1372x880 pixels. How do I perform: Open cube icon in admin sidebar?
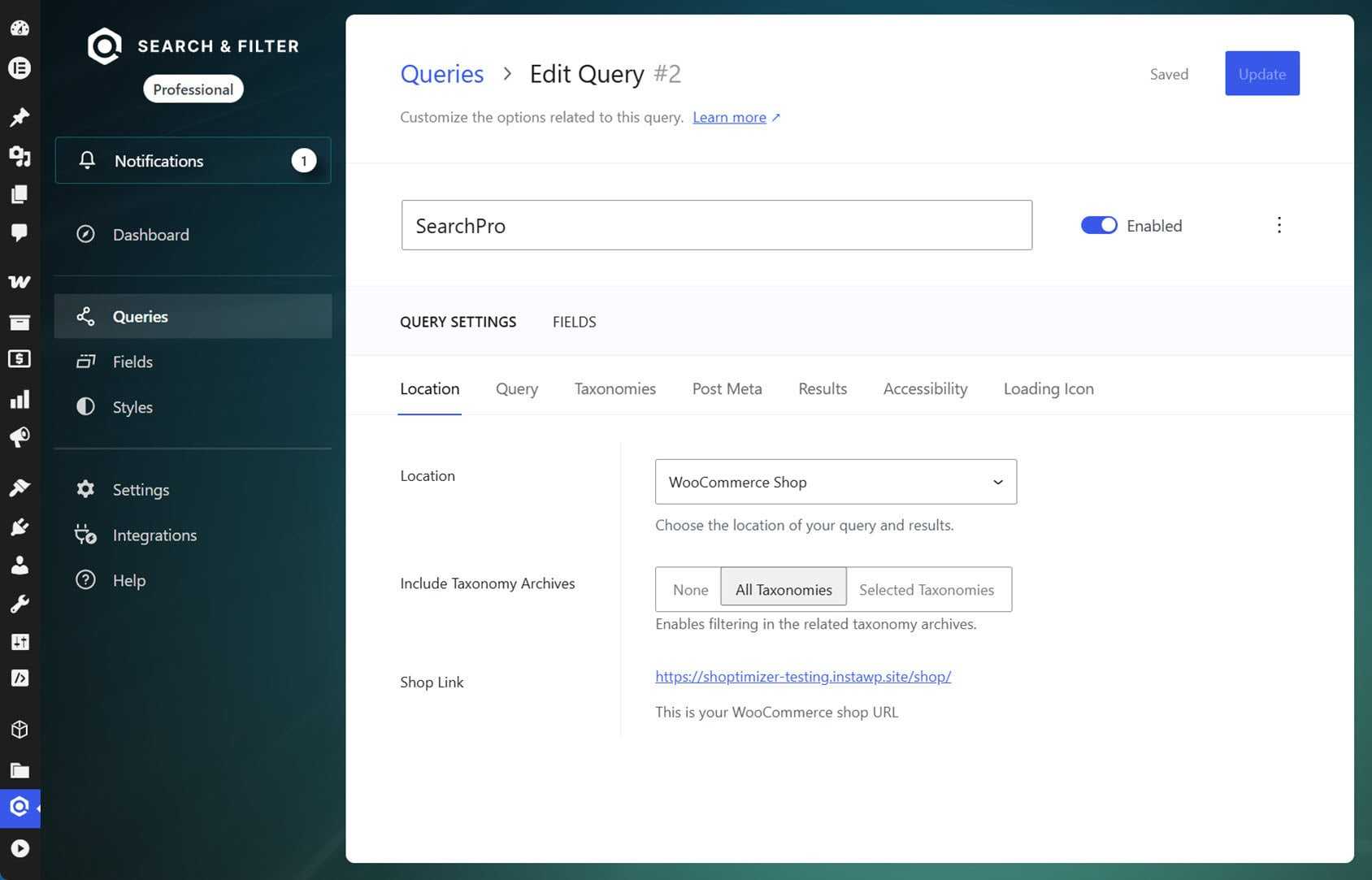tap(20, 730)
